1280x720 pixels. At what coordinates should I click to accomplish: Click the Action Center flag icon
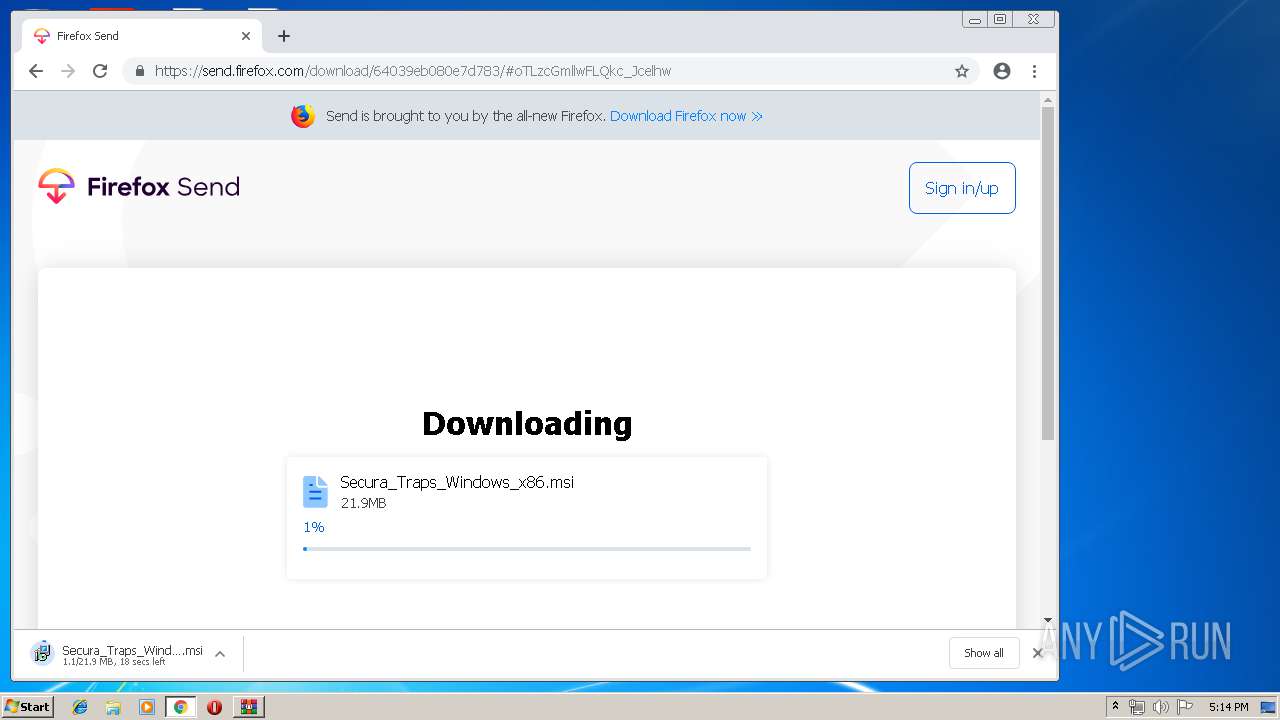(1185, 707)
